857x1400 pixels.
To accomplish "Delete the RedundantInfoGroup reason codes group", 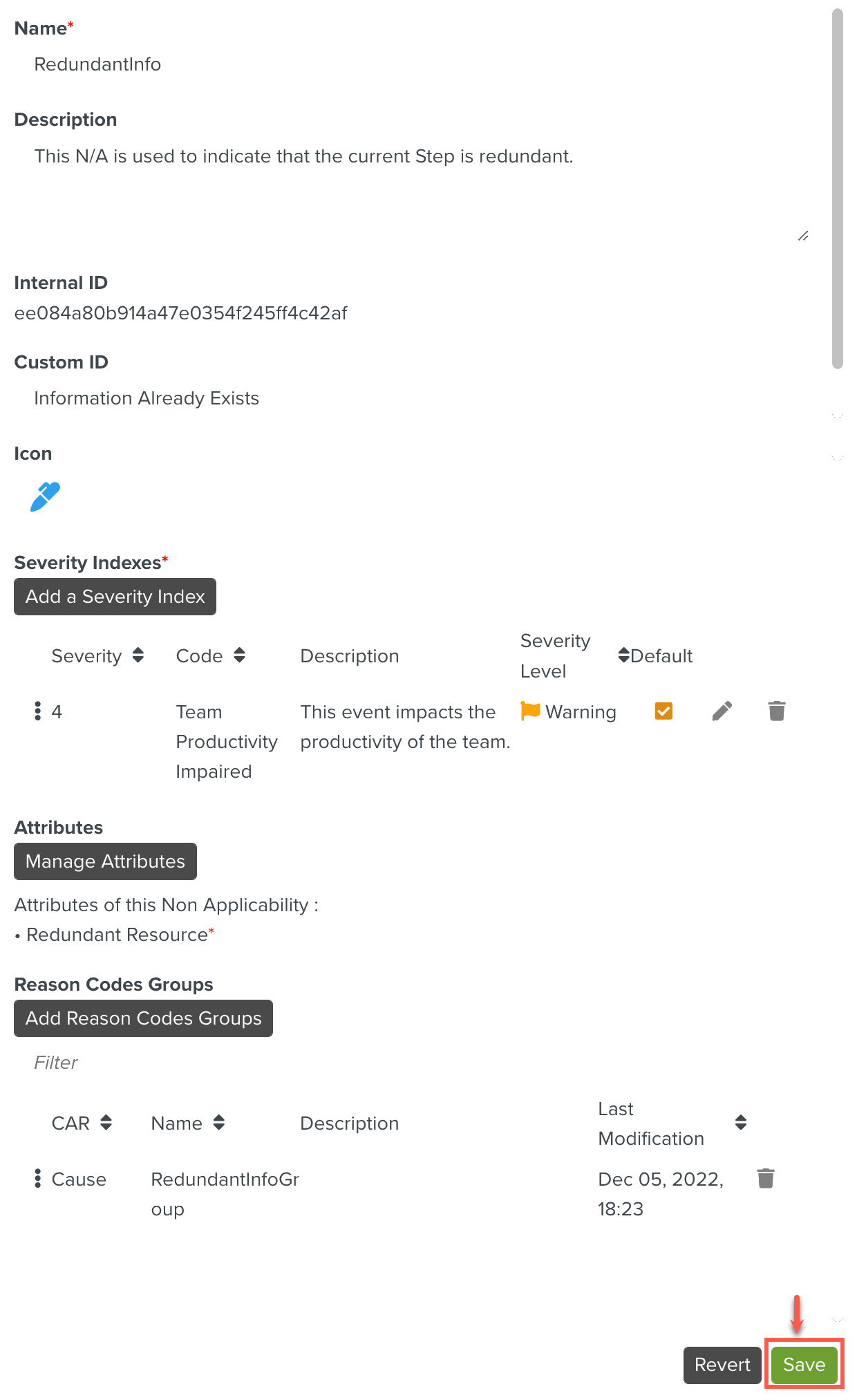I will tap(765, 1179).
